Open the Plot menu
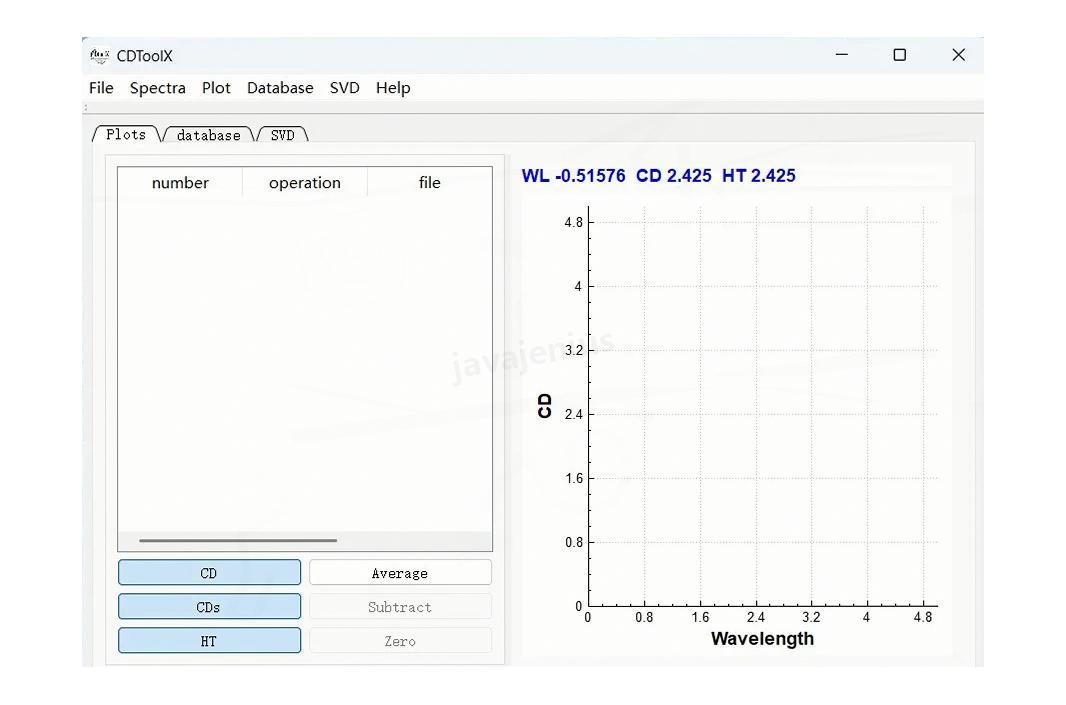This screenshot has height=705, width=1066. click(216, 88)
